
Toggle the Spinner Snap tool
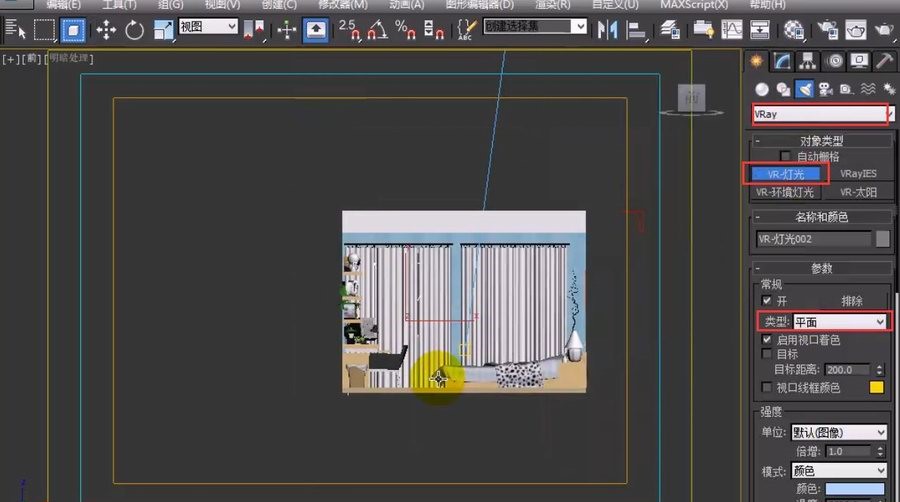[433, 29]
